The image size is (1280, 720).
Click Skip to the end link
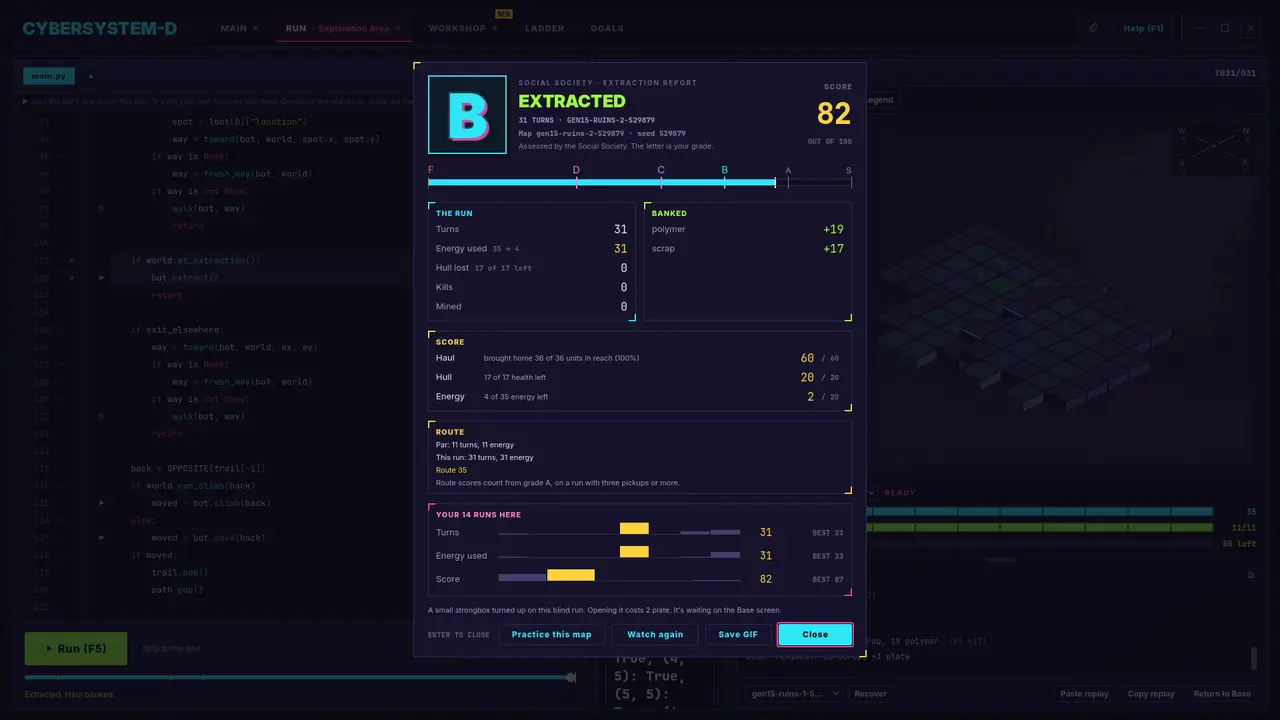(171, 648)
